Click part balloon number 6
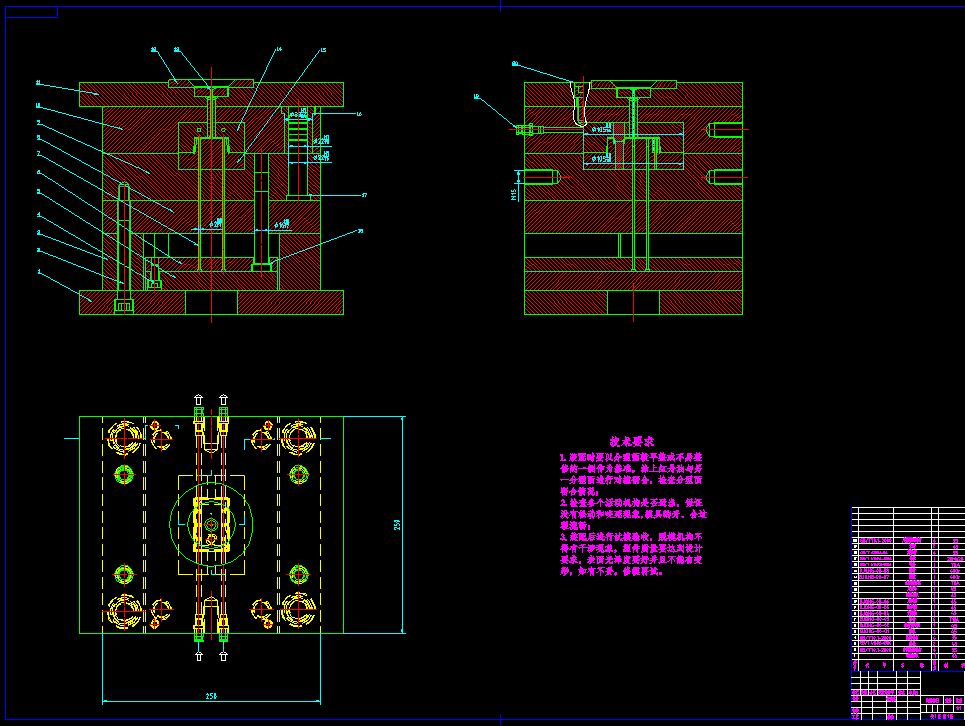Screen dimensions: 965x726 [39, 172]
